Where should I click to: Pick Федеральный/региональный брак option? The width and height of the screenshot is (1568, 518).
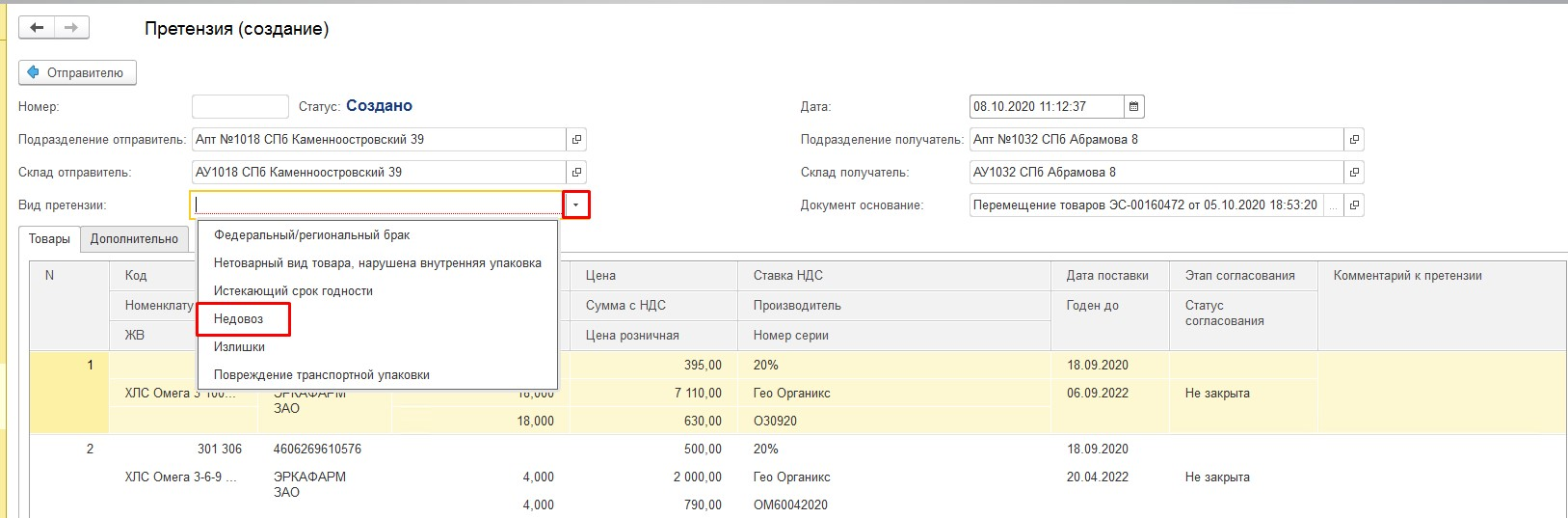click(x=311, y=235)
